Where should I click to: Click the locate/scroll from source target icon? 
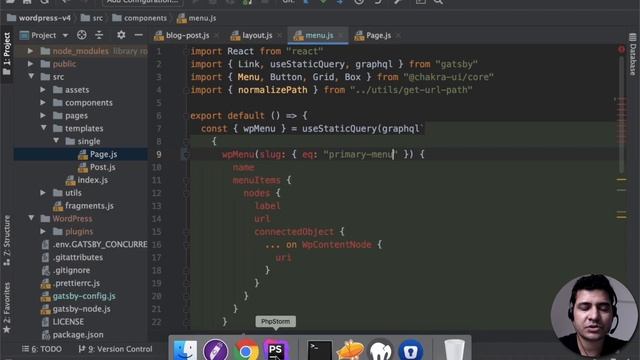pyautogui.click(x=82, y=35)
